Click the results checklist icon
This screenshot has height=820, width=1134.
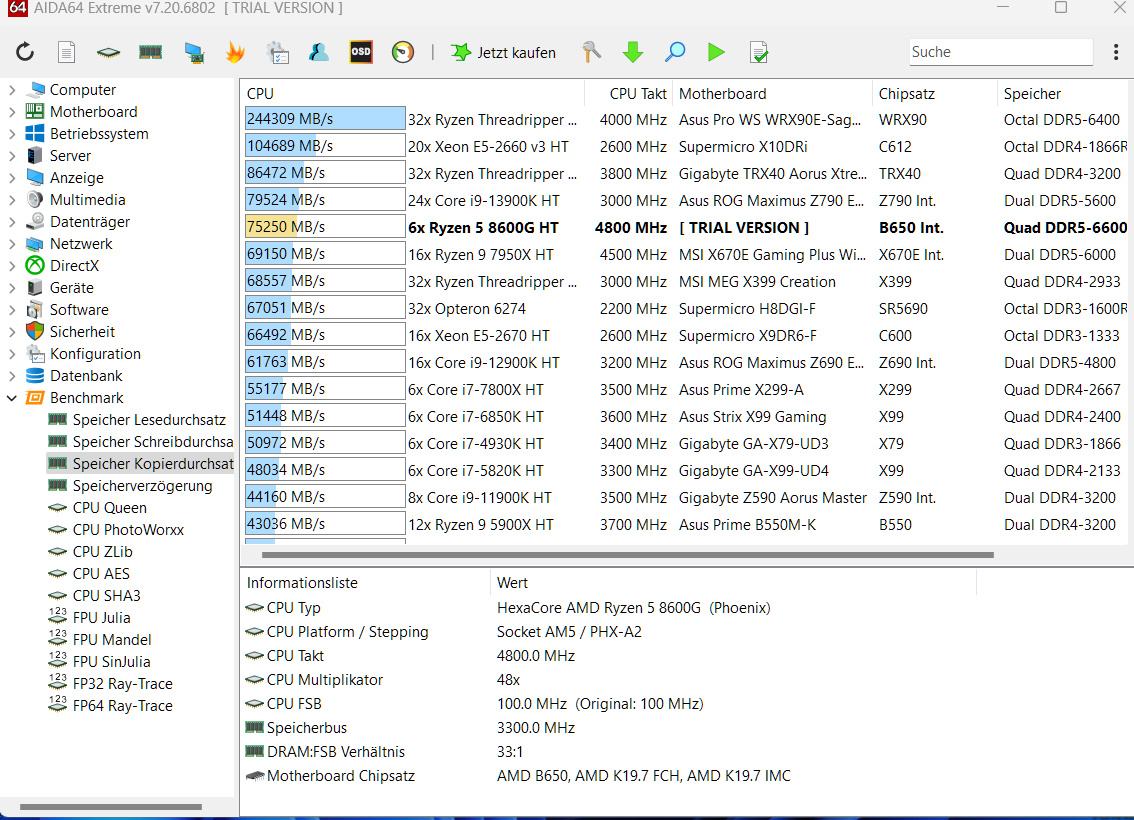(759, 52)
